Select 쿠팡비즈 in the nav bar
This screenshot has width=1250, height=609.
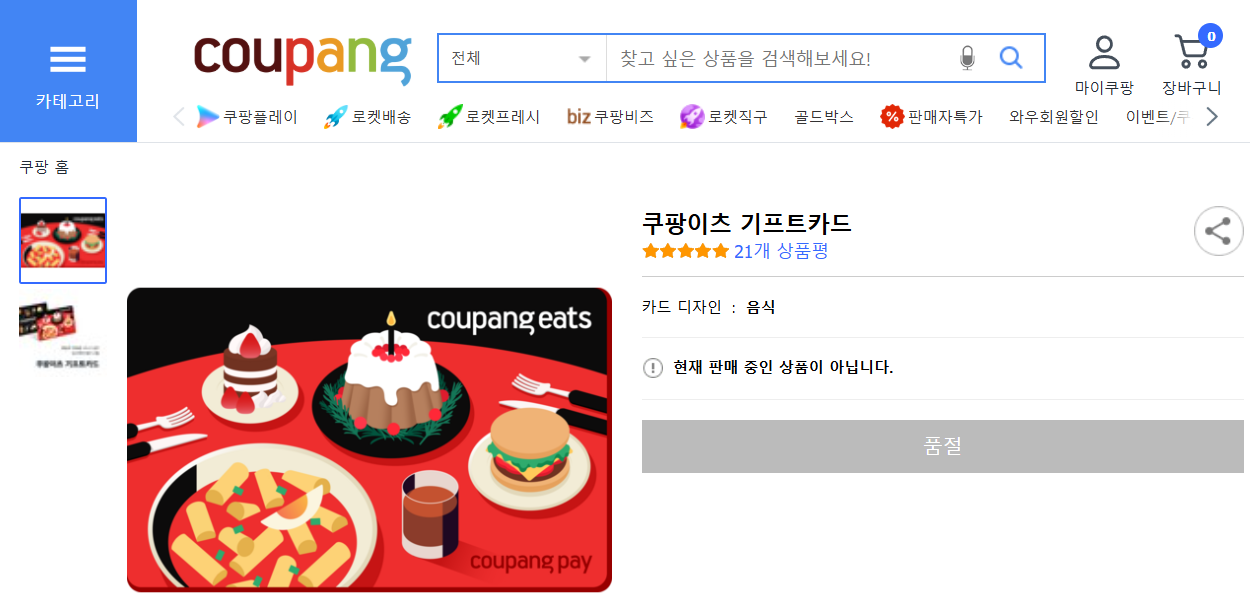pos(610,117)
